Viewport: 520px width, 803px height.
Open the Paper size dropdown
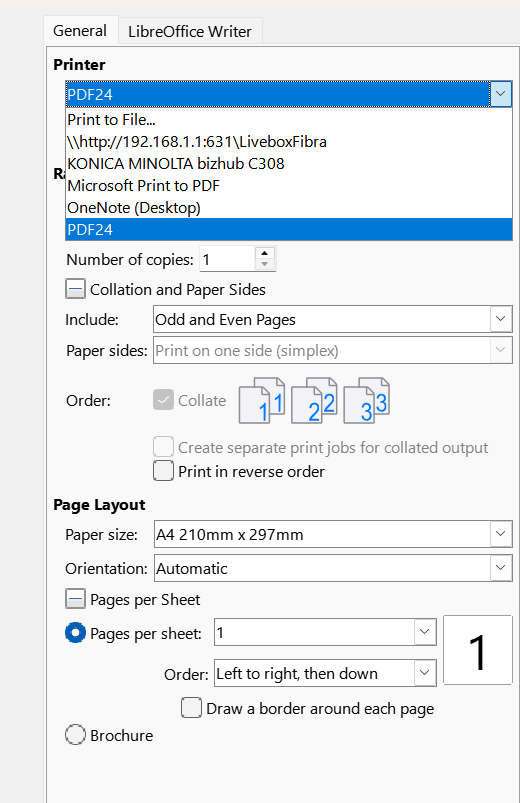pos(333,534)
